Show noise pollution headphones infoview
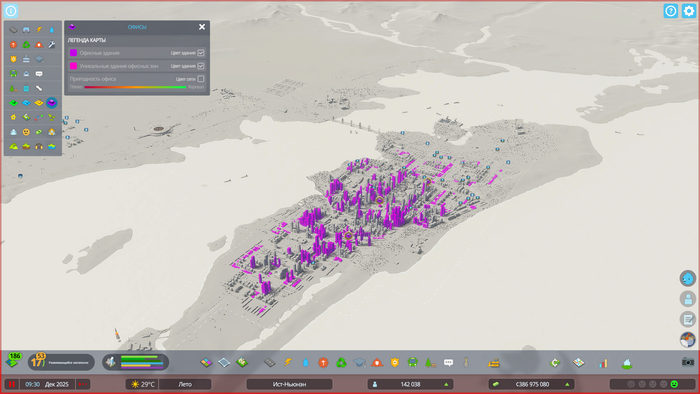 pyautogui.click(x=39, y=146)
